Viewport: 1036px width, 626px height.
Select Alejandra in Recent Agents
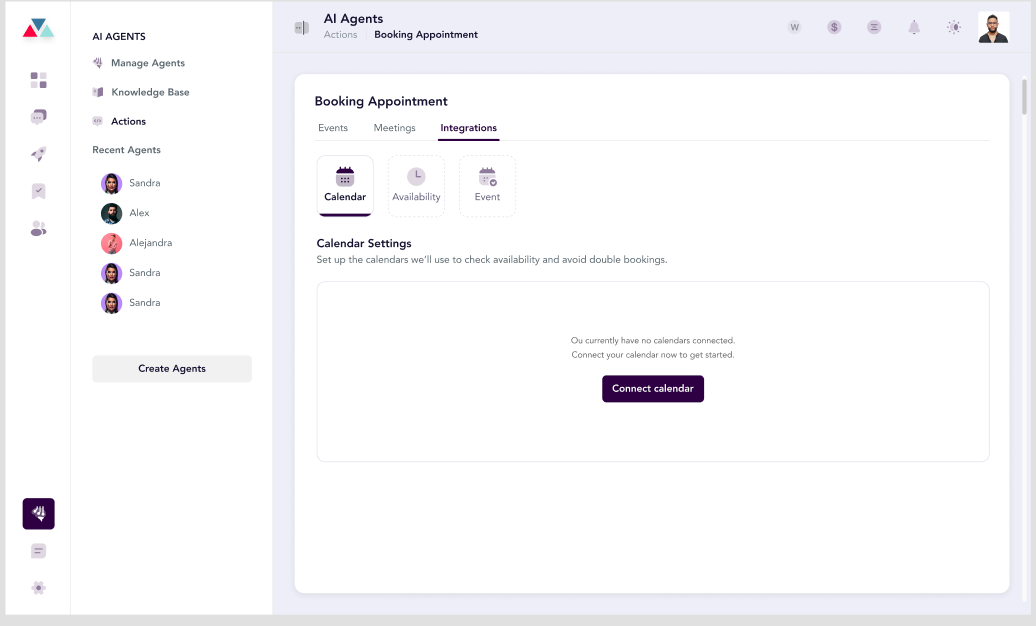point(137,243)
